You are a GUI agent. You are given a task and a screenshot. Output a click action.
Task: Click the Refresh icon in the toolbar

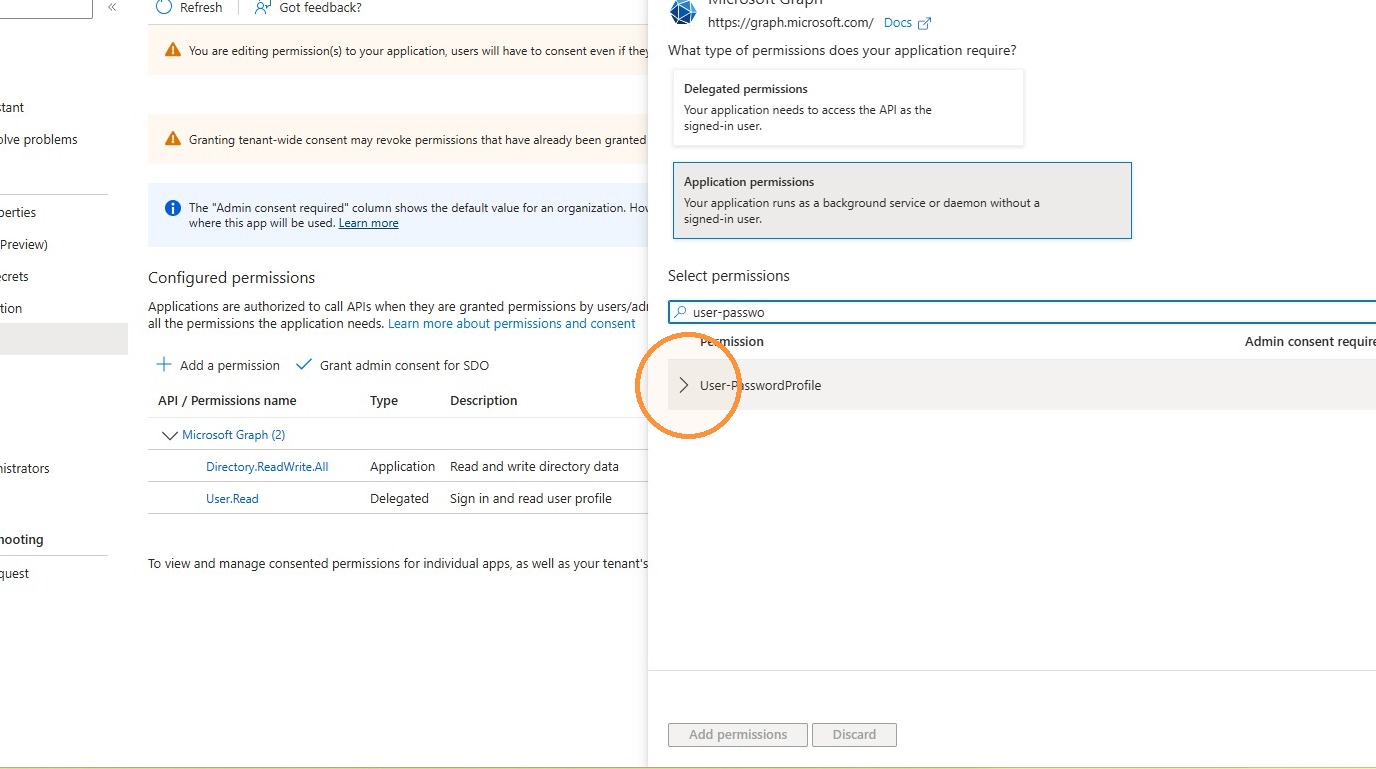(x=164, y=7)
